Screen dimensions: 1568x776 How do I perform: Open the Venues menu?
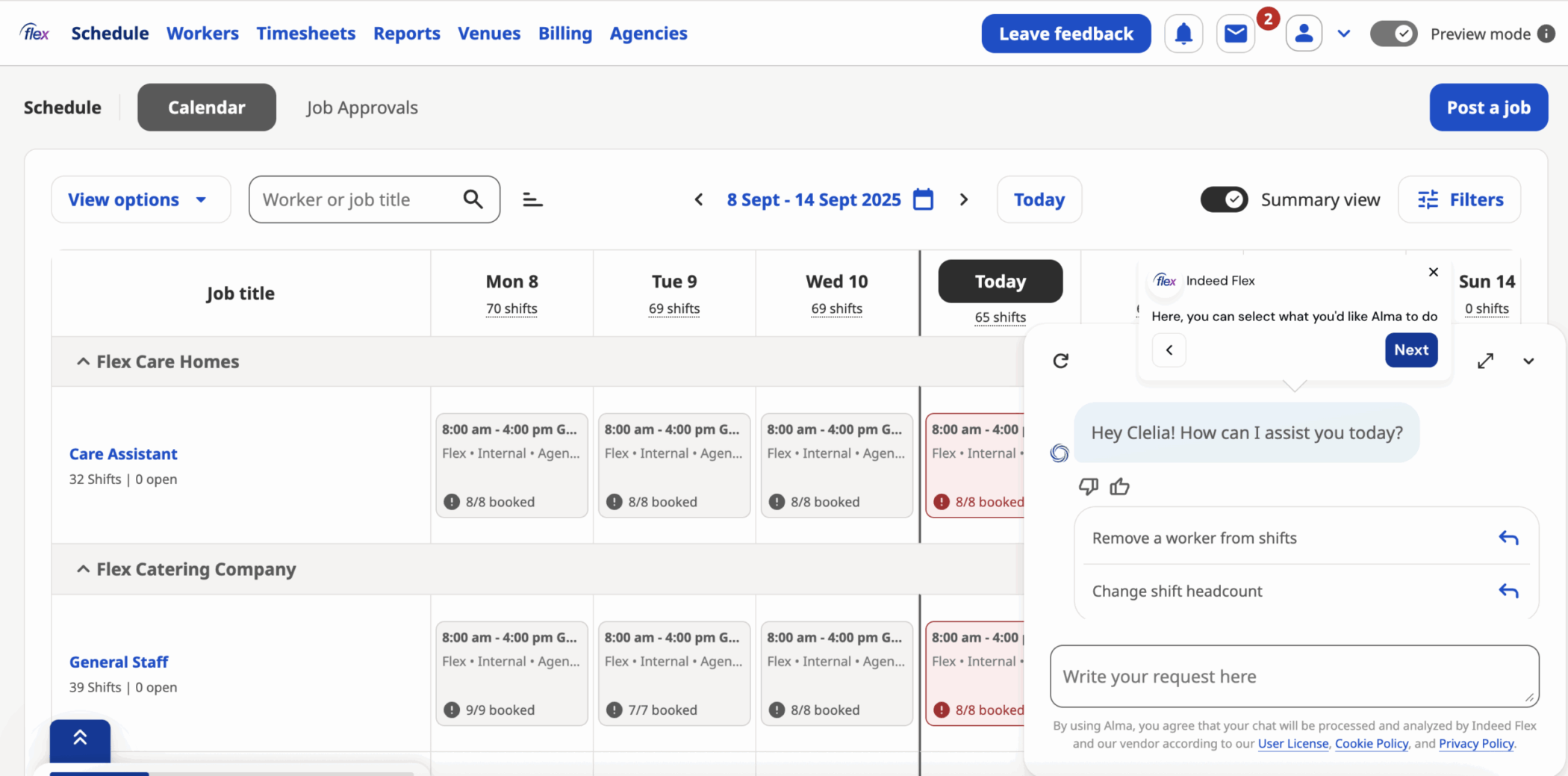(x=489, y=33)
